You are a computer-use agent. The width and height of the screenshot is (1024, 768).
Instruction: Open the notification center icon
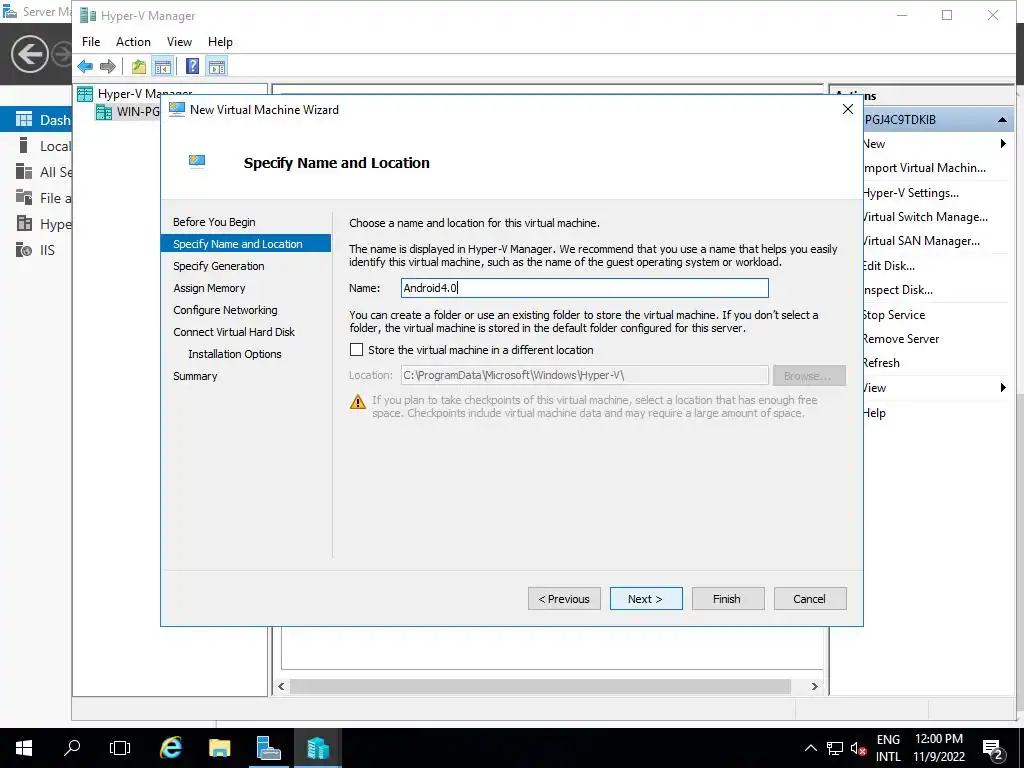tap(993, 748)
